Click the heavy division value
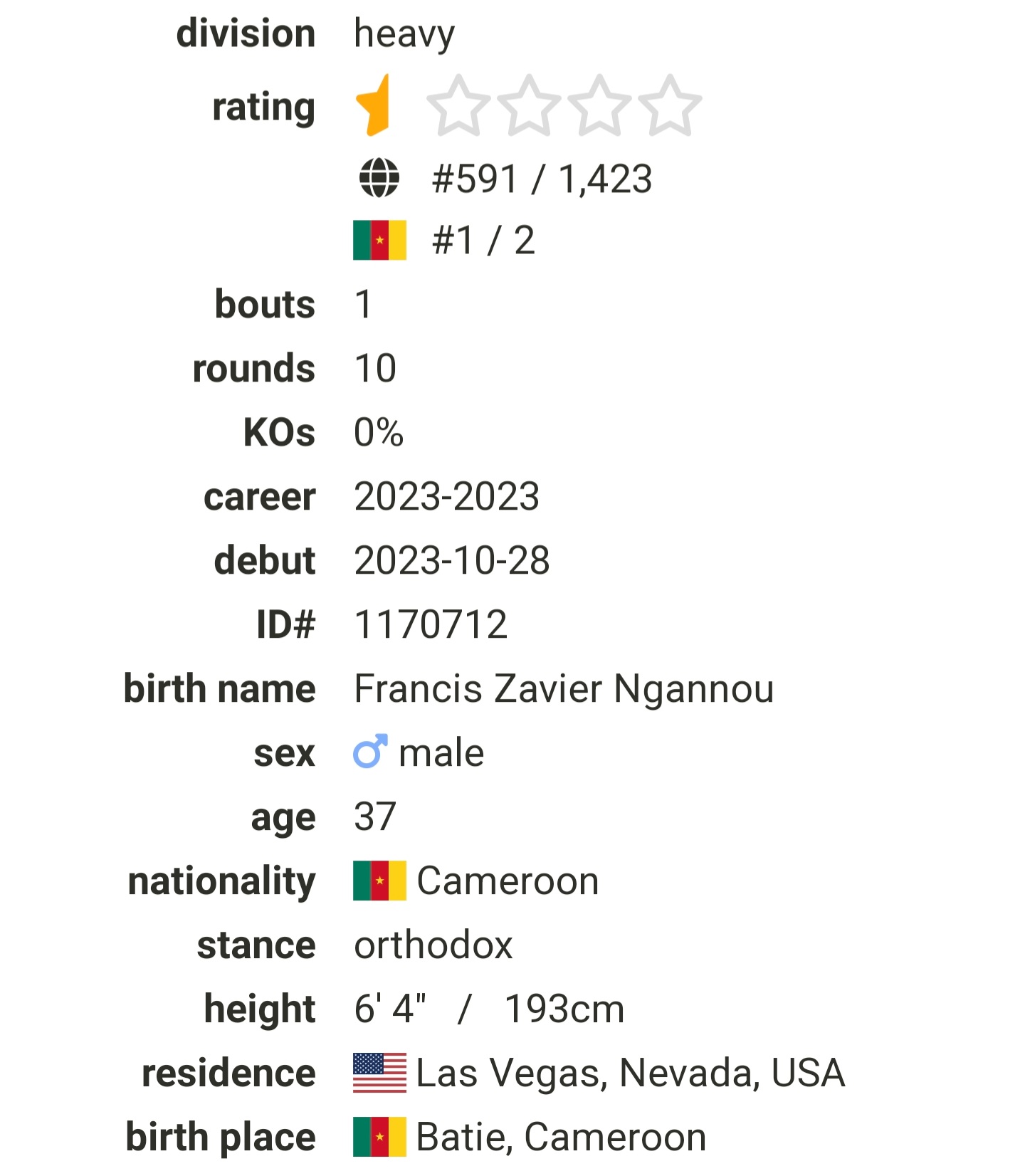The width and height of the screenshot is (1025, 1176). point(404,34)
